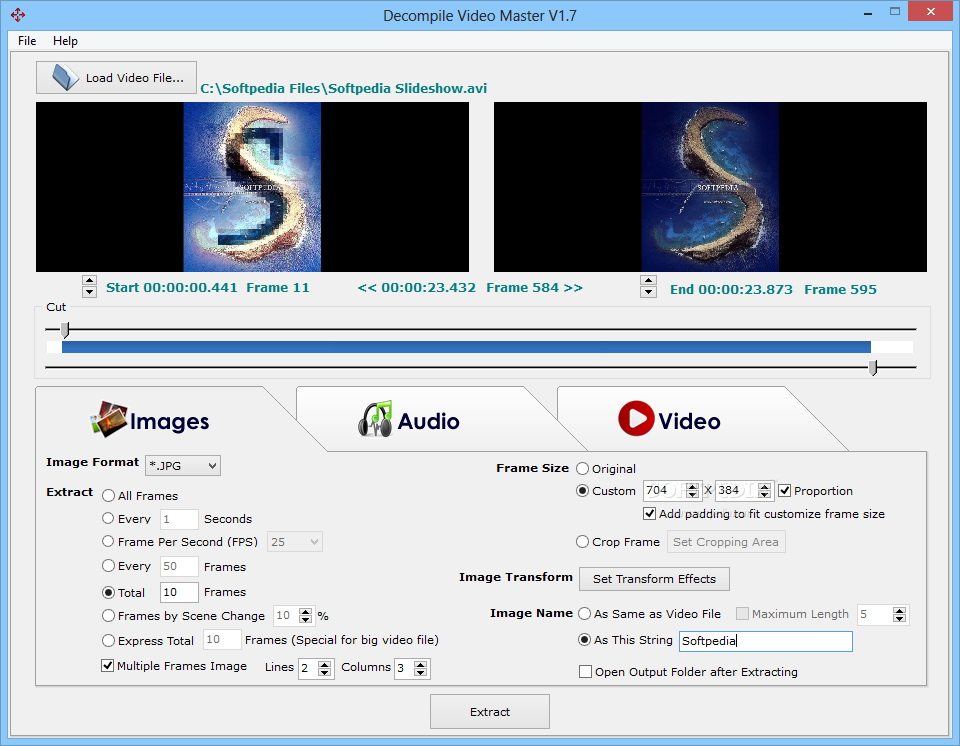960x746 pixels.
Task: Uncheck the Proportion checkbox
Action: (785, 491)
